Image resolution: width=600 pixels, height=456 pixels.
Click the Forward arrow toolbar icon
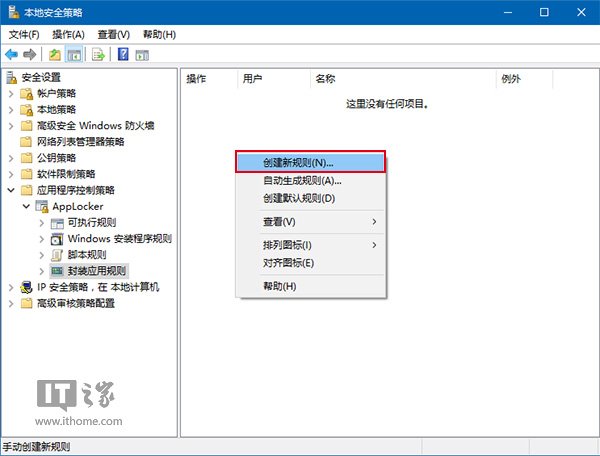pos(29,55)
